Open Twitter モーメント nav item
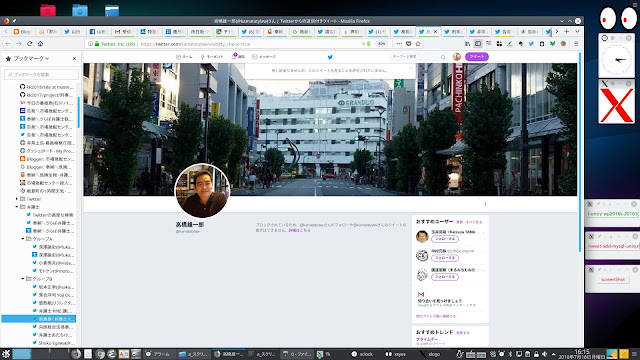The image size is (640, 360). (212, 57)
